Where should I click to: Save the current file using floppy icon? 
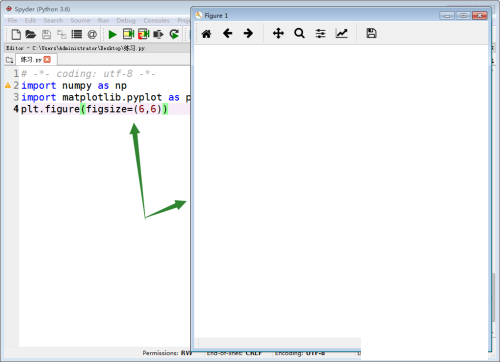tap(46, 34)
